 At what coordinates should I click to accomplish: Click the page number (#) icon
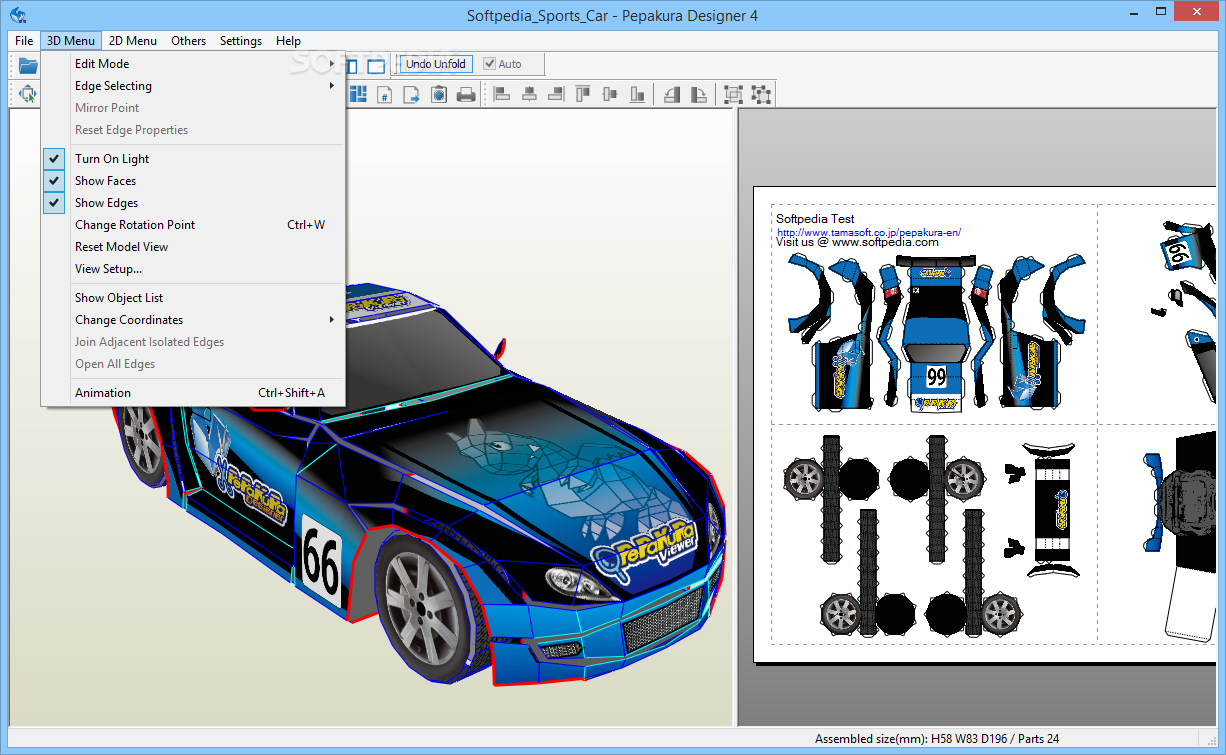click(384, 95)
